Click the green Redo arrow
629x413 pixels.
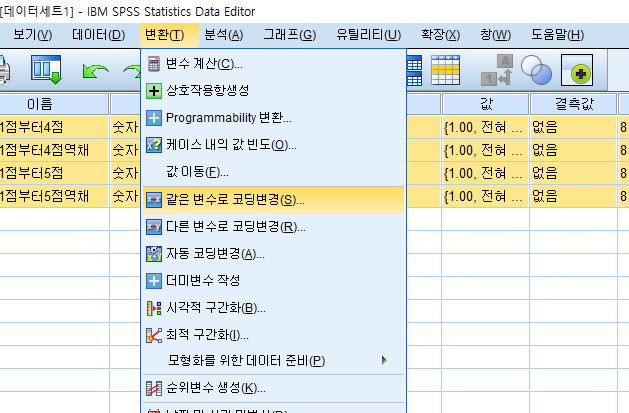click(132, 71)
